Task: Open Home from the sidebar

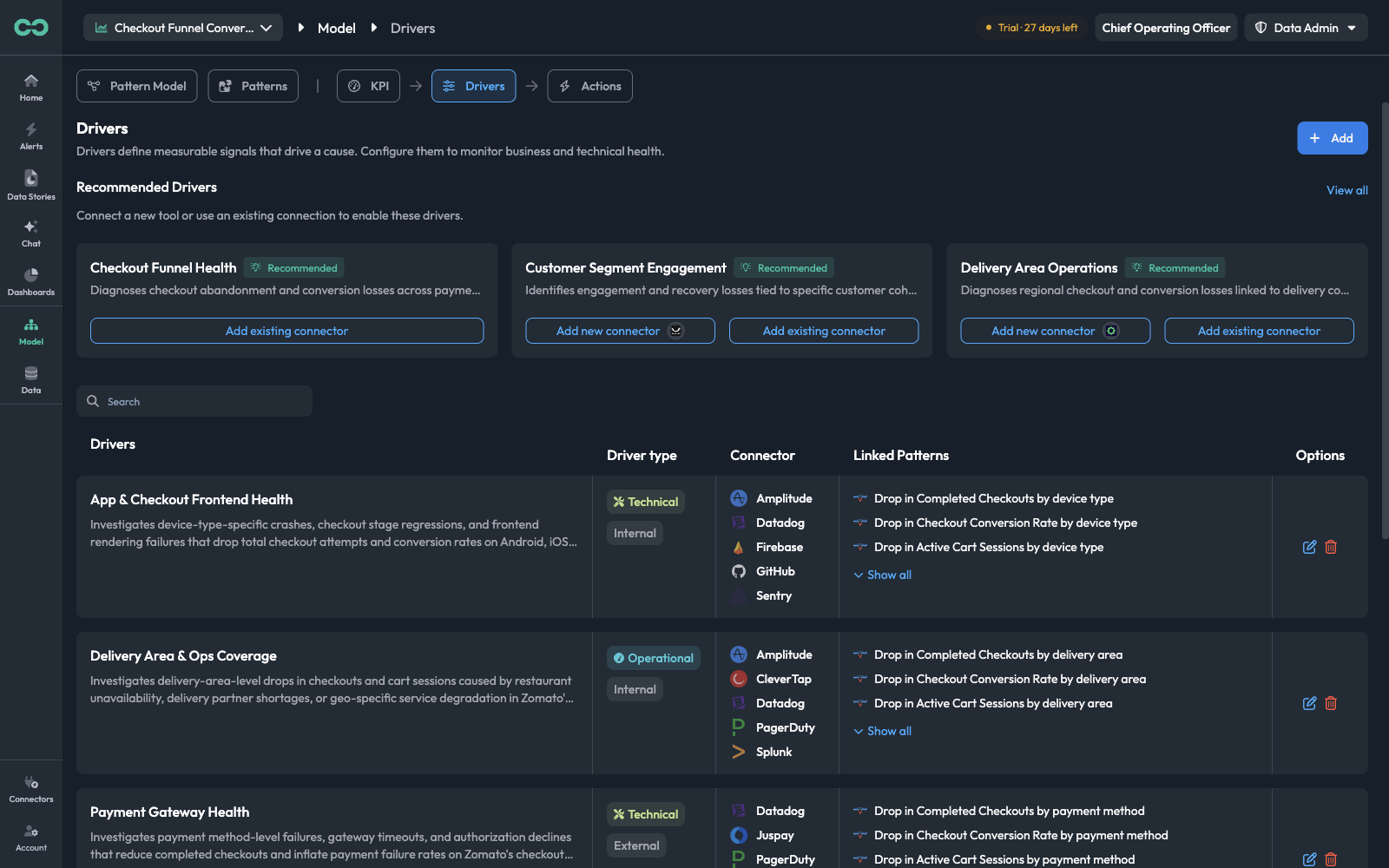Action: 31,87
